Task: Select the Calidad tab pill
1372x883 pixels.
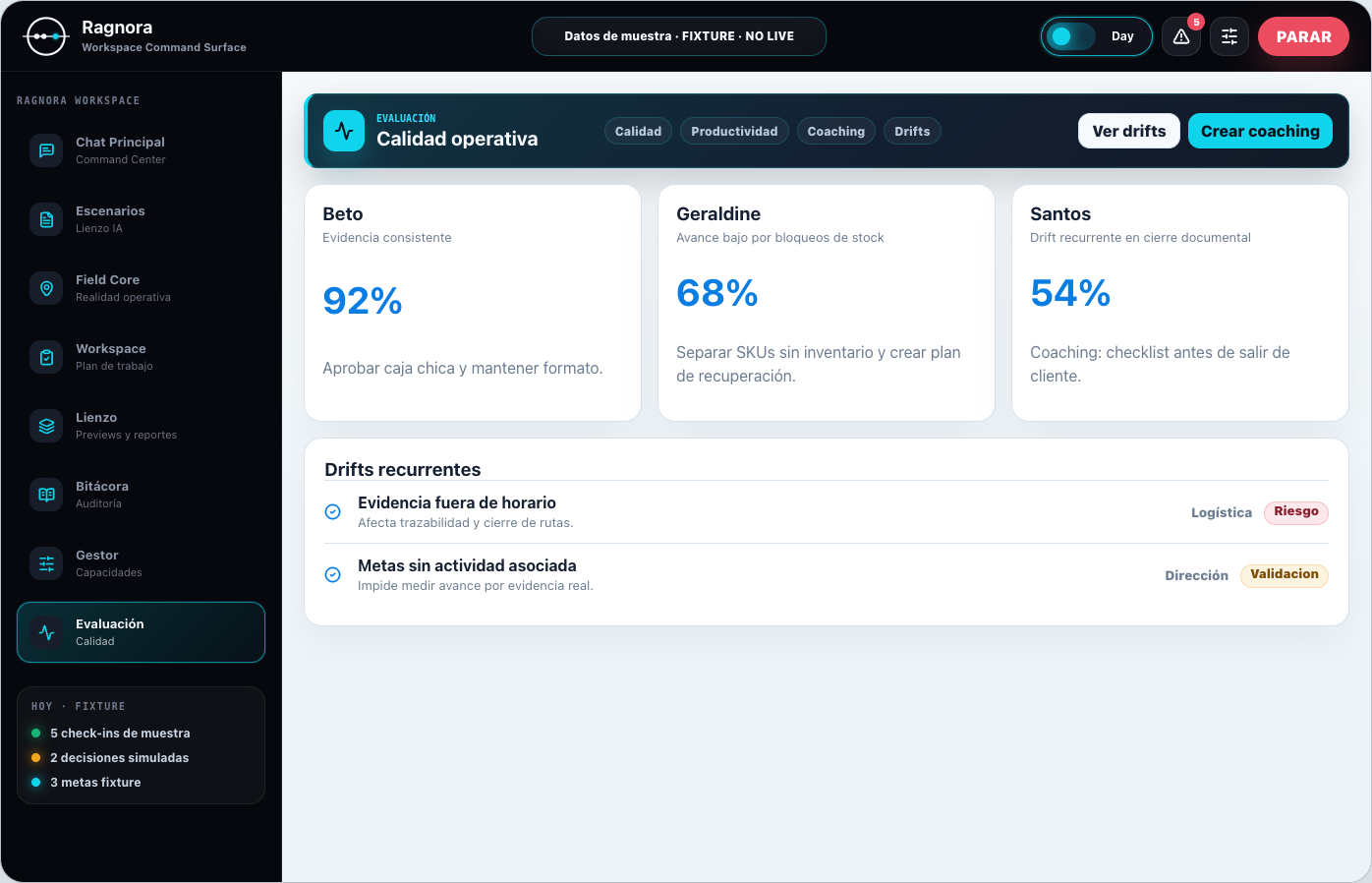Action: click(x=638, y=131)
